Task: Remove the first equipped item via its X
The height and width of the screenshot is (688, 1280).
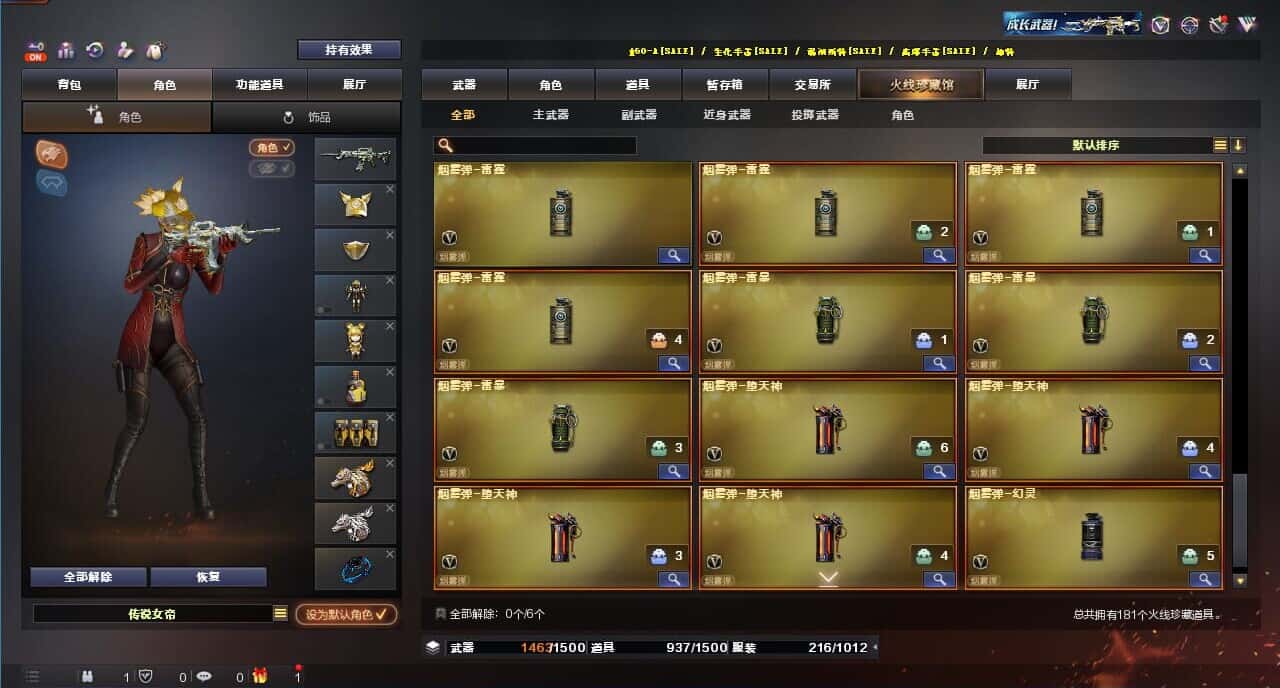Action: pos(390,188)
